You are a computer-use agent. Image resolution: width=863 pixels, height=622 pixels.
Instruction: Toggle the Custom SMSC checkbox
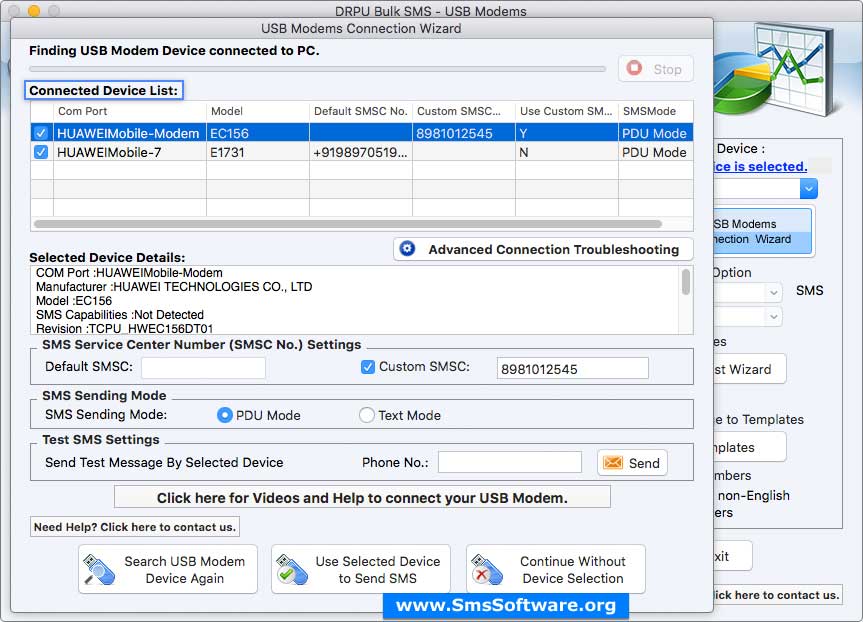click(368, 367)
